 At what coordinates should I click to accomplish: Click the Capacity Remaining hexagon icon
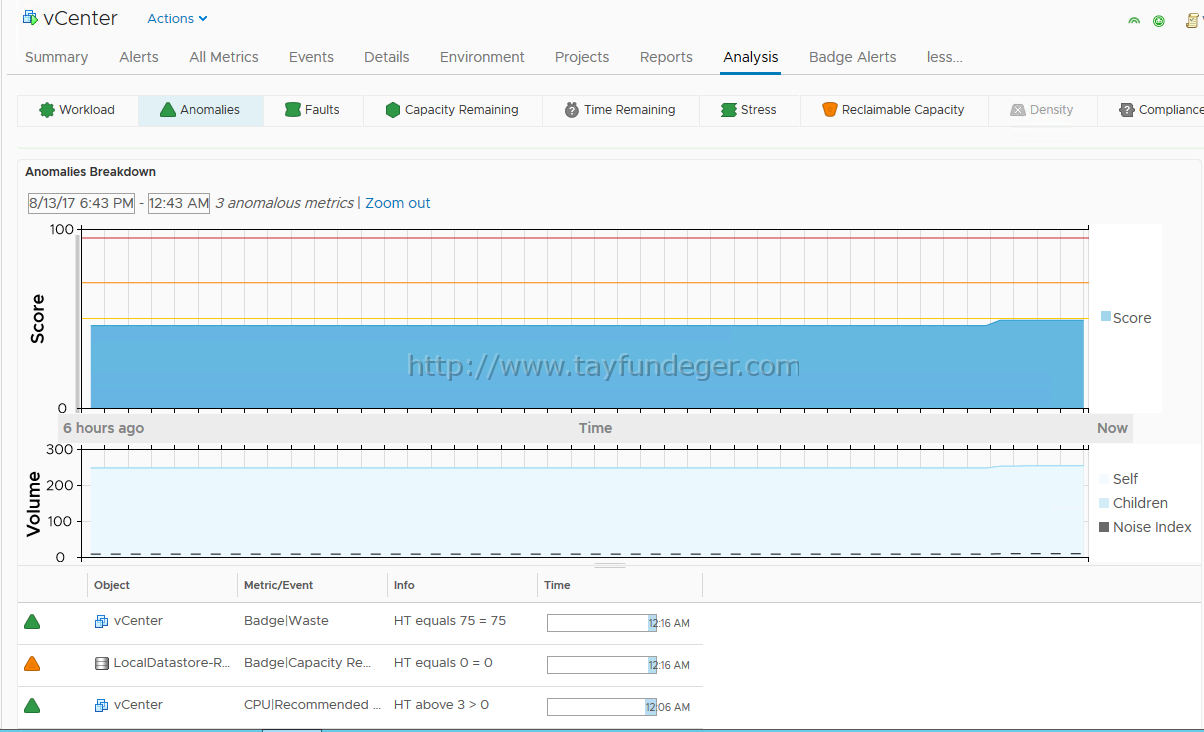(393, 110)
